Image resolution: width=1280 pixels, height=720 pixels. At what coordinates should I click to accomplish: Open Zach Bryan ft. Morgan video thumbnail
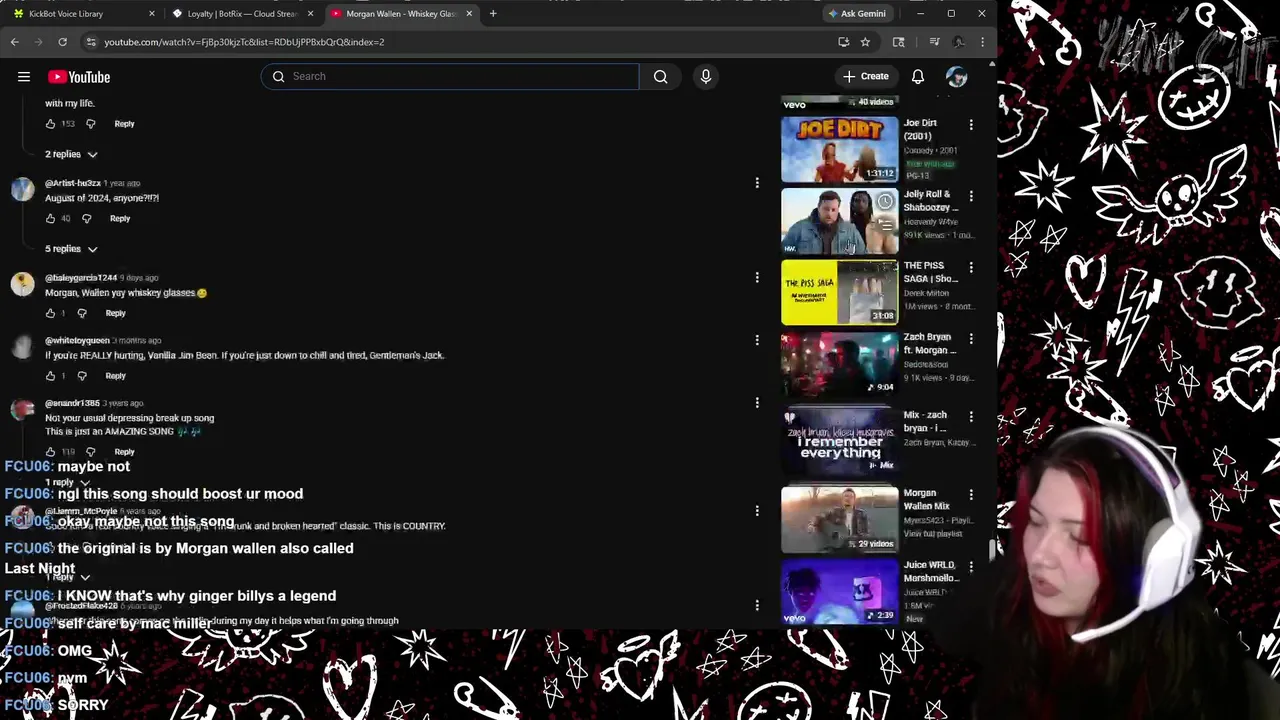coord(840,363)
